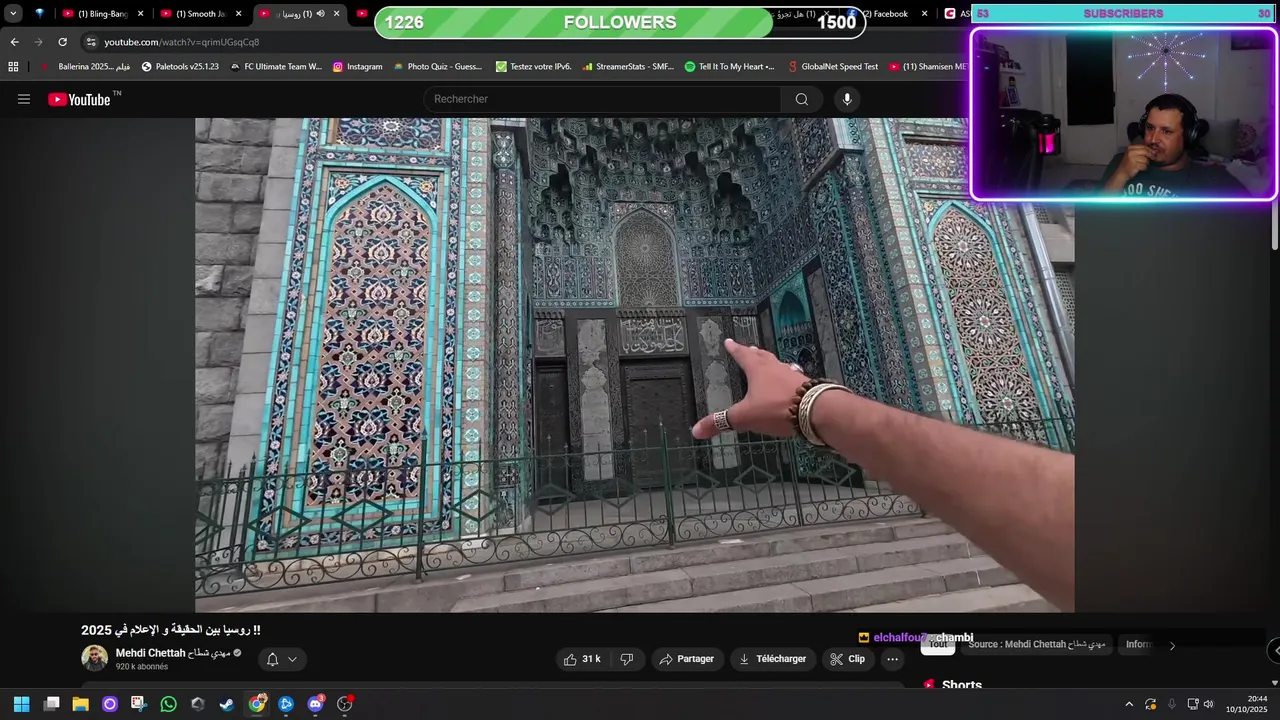1280x720 pixels.
Task: Open the GlobalNet Speed Test bookmark
Action: point(833,67)
